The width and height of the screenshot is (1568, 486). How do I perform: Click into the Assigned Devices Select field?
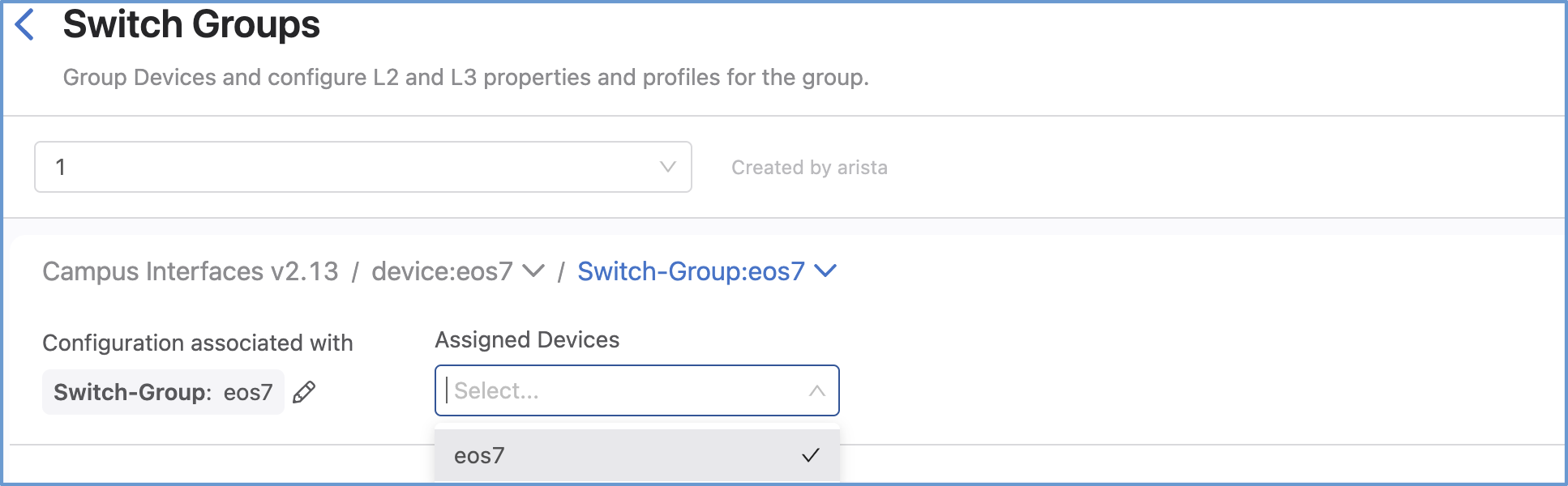[x=624, y=390]
